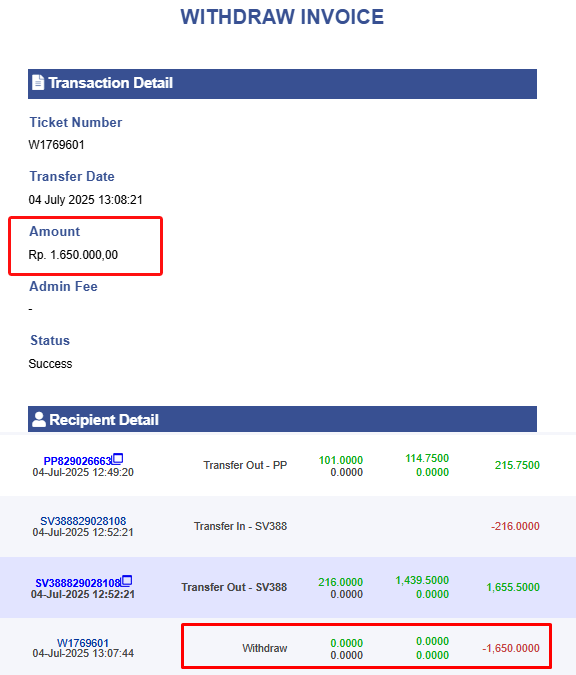
Task: Click the Transfer Out - SV388 description
Action: click(234, 587)
